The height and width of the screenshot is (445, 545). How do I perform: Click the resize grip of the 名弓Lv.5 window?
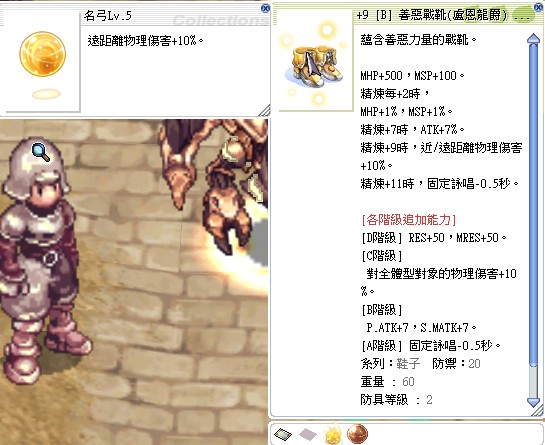(x=265, y=111)
